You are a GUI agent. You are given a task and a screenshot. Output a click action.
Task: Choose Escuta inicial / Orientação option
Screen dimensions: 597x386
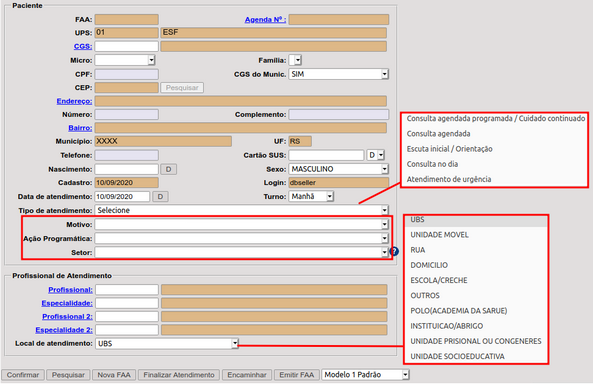click(x=449, y=149)
